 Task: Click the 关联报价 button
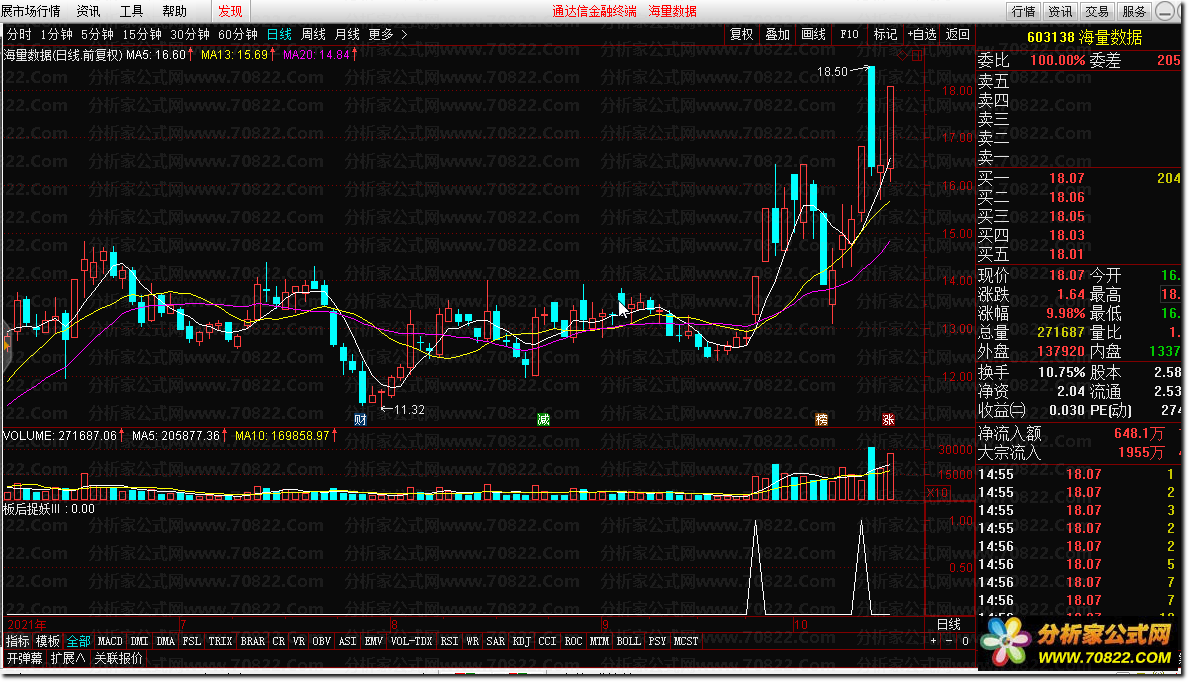[118, 658]
